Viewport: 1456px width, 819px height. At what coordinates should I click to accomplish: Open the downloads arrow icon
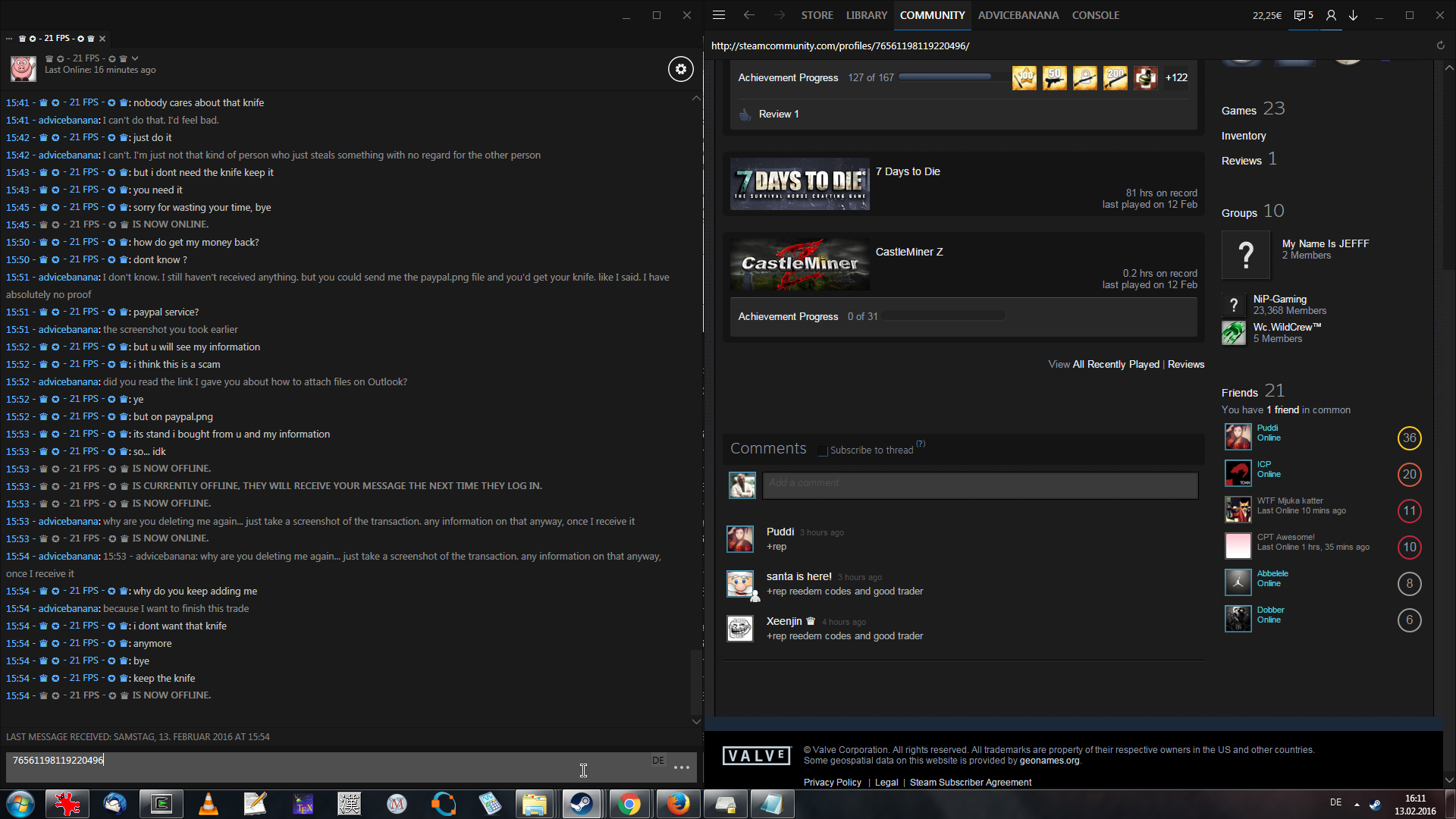click(x=1353, y=15)
